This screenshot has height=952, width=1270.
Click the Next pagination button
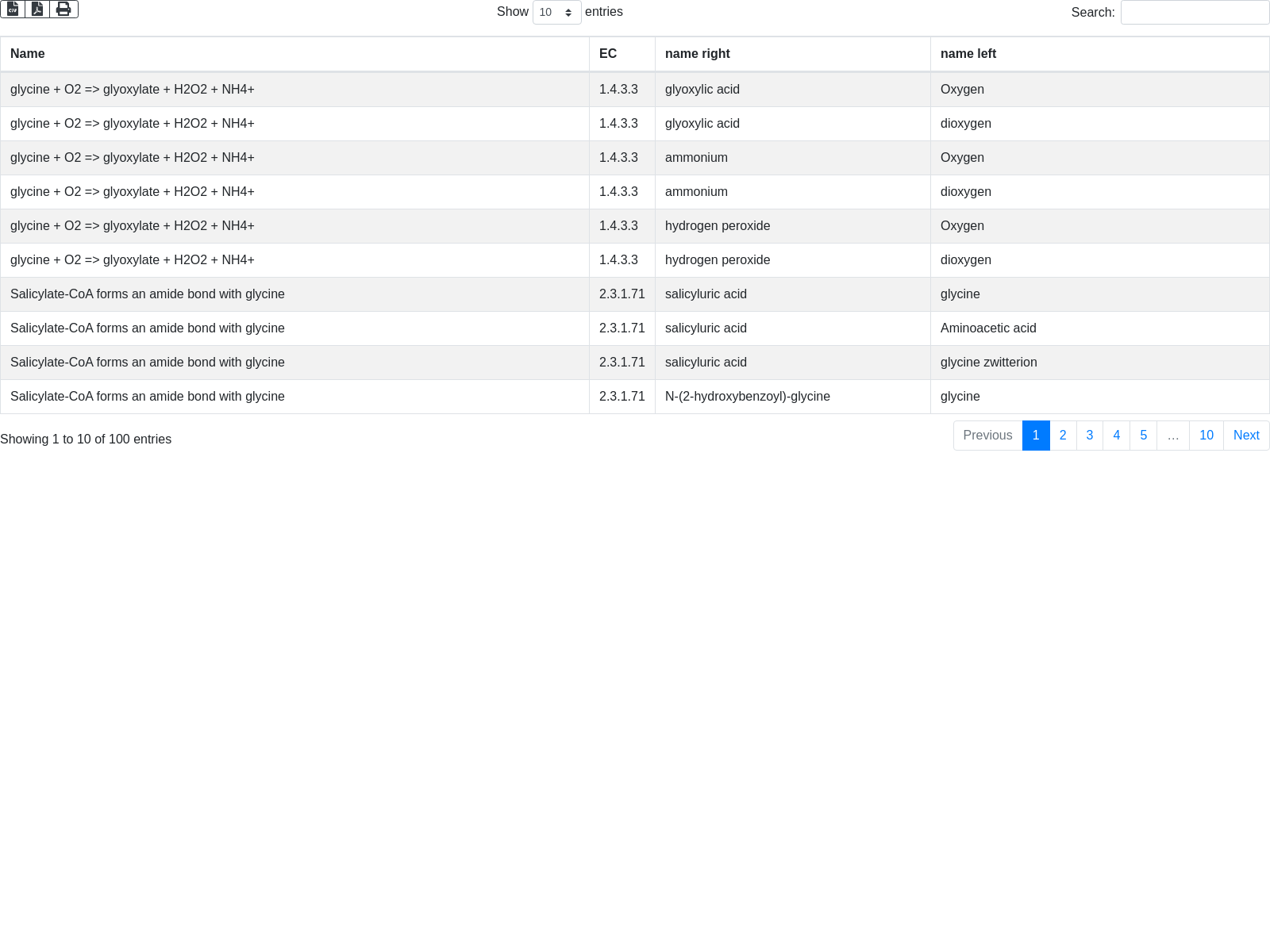1246,436
